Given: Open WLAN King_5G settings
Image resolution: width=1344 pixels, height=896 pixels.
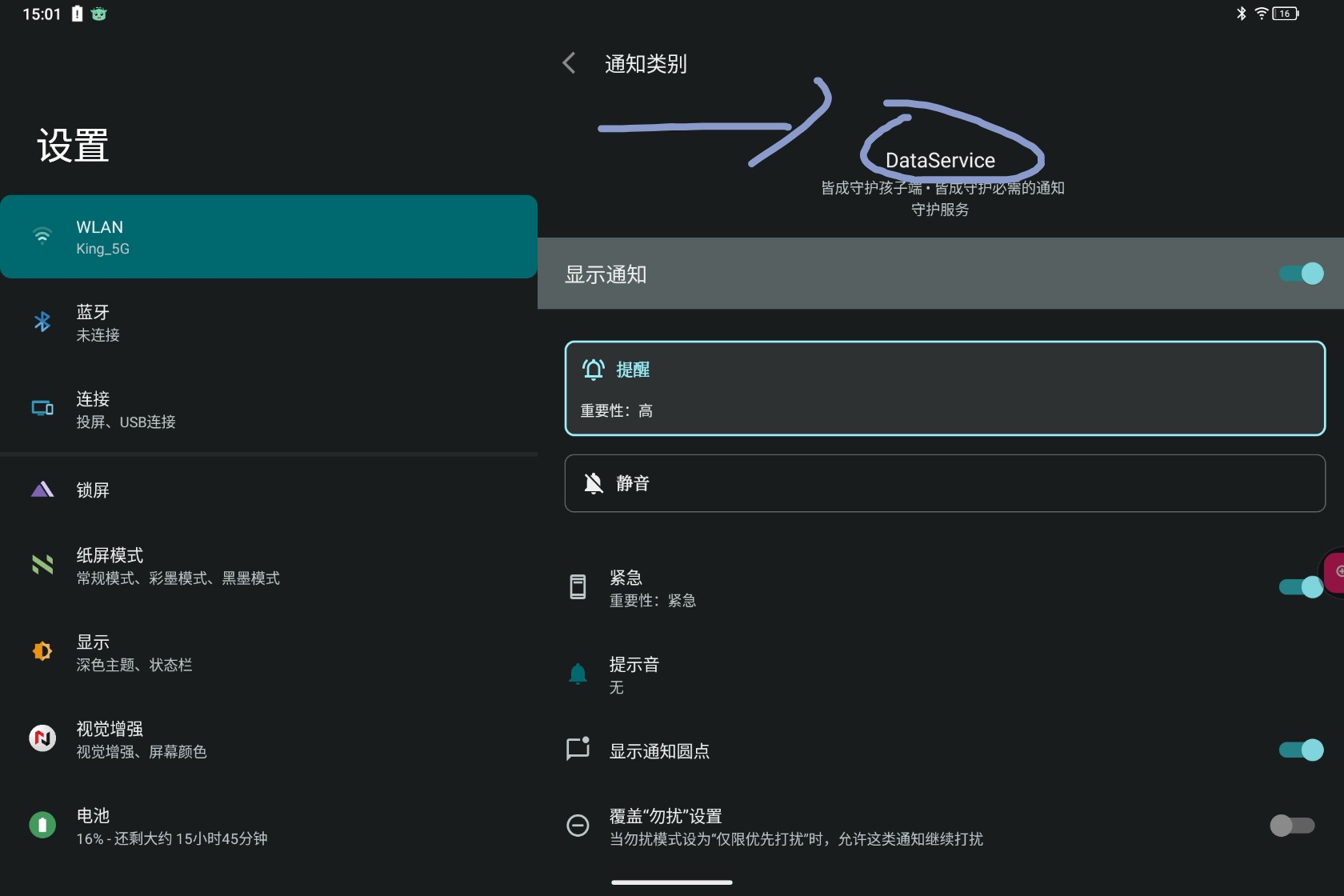Looking at the screenshot, I should (269, 237).
